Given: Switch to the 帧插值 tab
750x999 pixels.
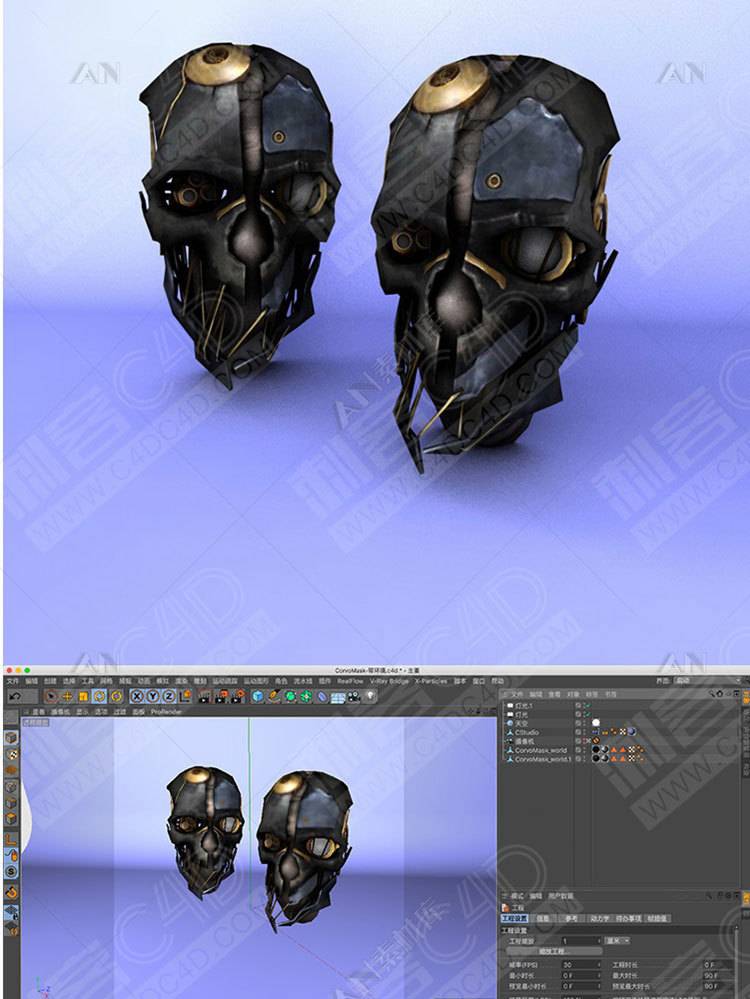Looking at the screenshot, I should (x=658, y=919).
